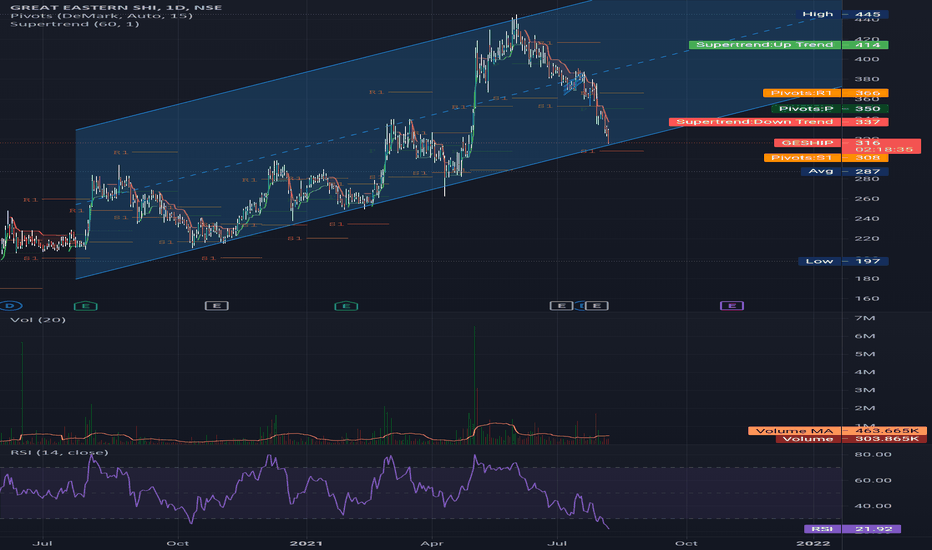
Task: Click the Volume 303.865K label
Action: [851, 439]
